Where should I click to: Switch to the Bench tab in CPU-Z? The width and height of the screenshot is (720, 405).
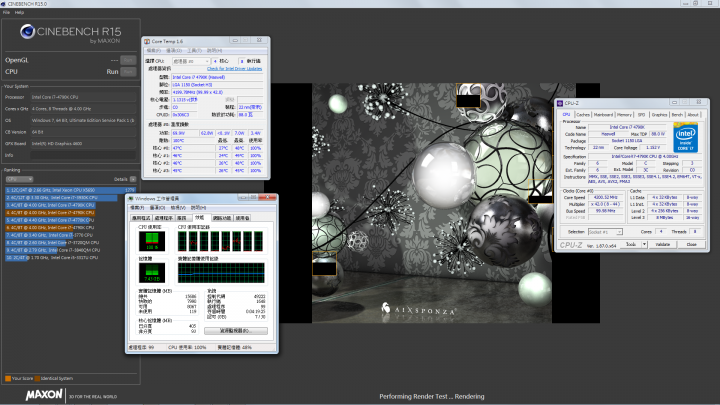pyautogui.click(x=677, y=115)
